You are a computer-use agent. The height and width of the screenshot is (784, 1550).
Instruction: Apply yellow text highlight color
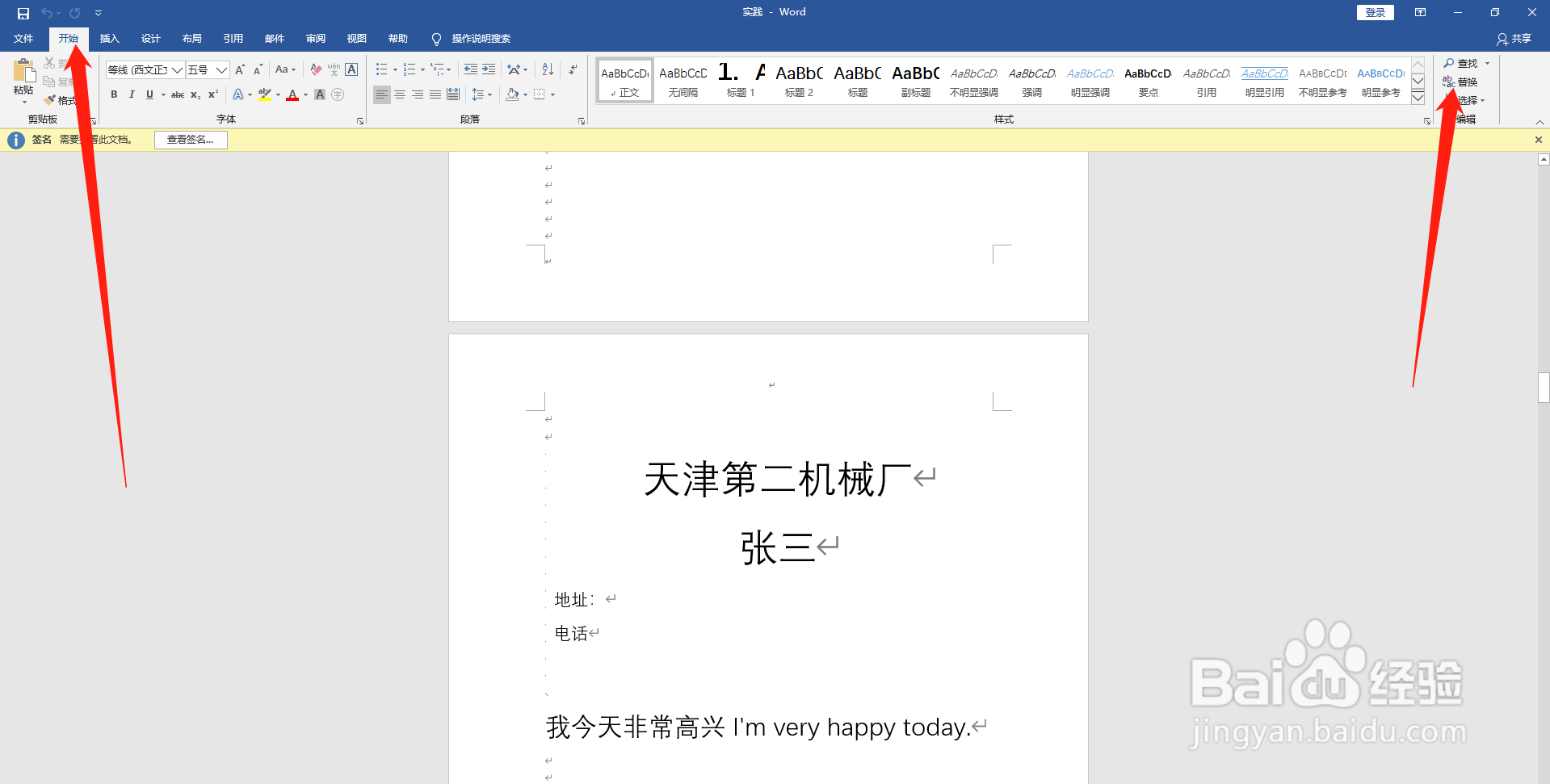[x=266, y=94]
